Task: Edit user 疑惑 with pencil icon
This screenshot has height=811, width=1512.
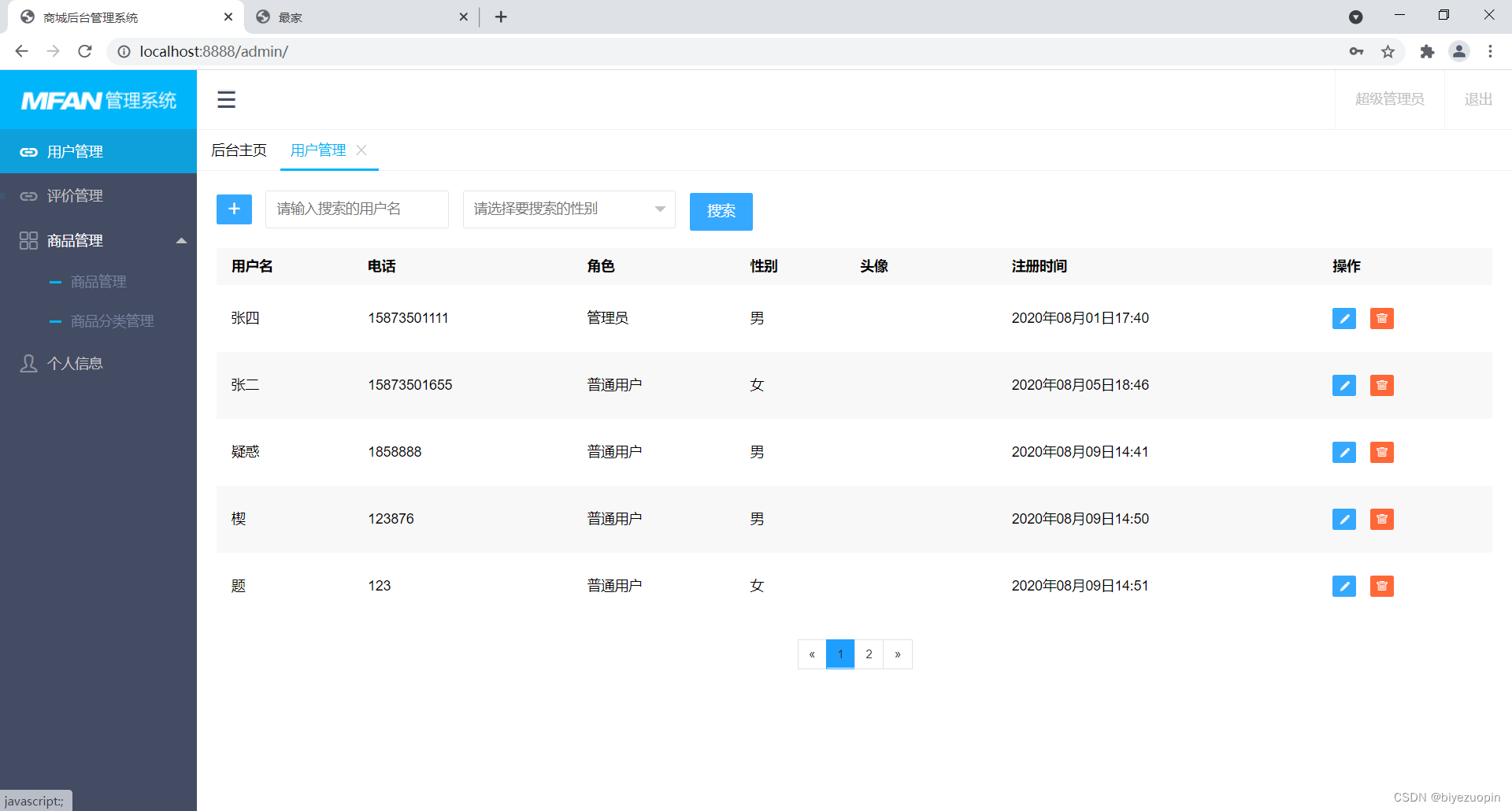Action: coord(1343,453)
